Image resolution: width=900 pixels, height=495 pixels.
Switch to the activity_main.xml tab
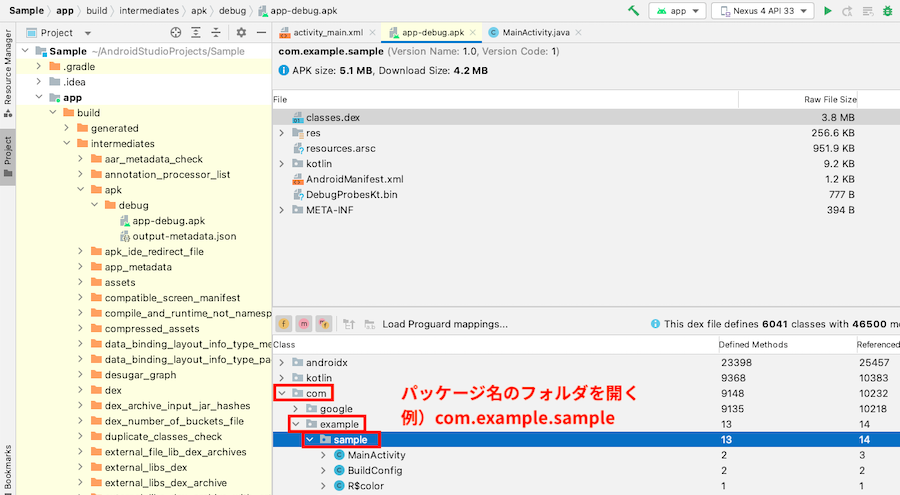click(x=327, y=33)
